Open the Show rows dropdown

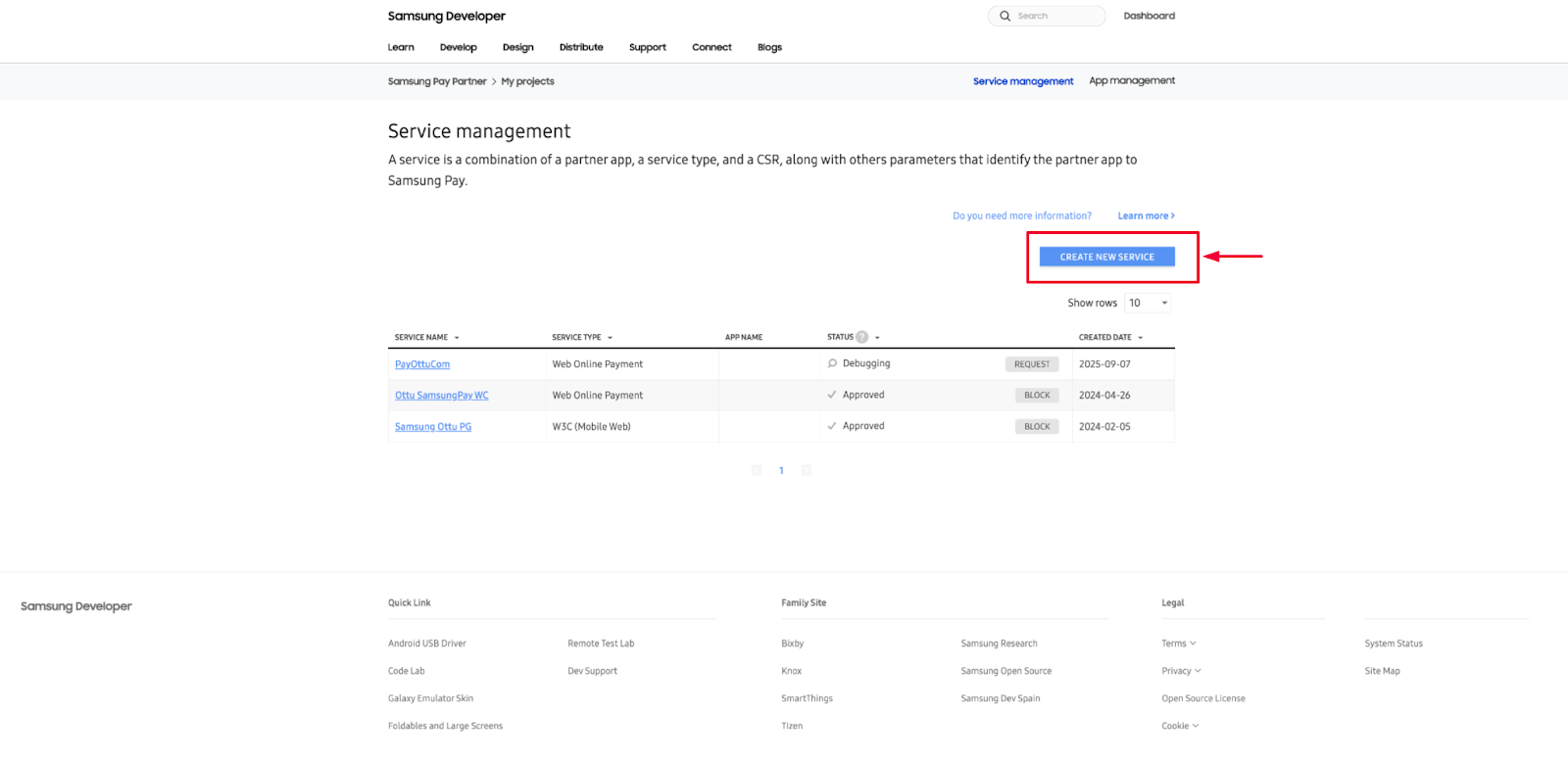click(1148, 304)
